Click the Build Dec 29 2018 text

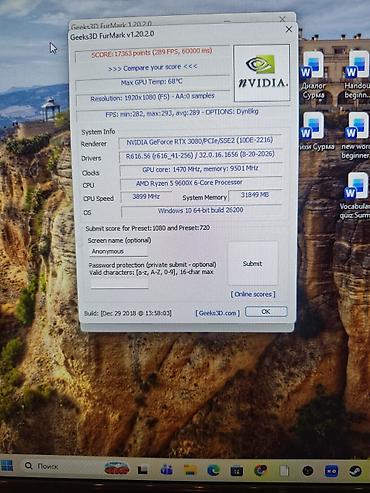[x=128, y=313]
